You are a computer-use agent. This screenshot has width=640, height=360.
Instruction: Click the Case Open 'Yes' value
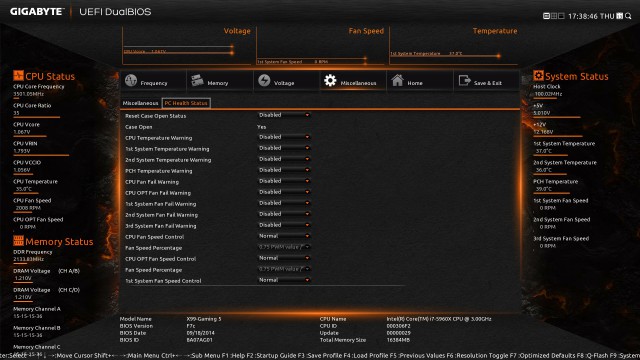point(262,127)
